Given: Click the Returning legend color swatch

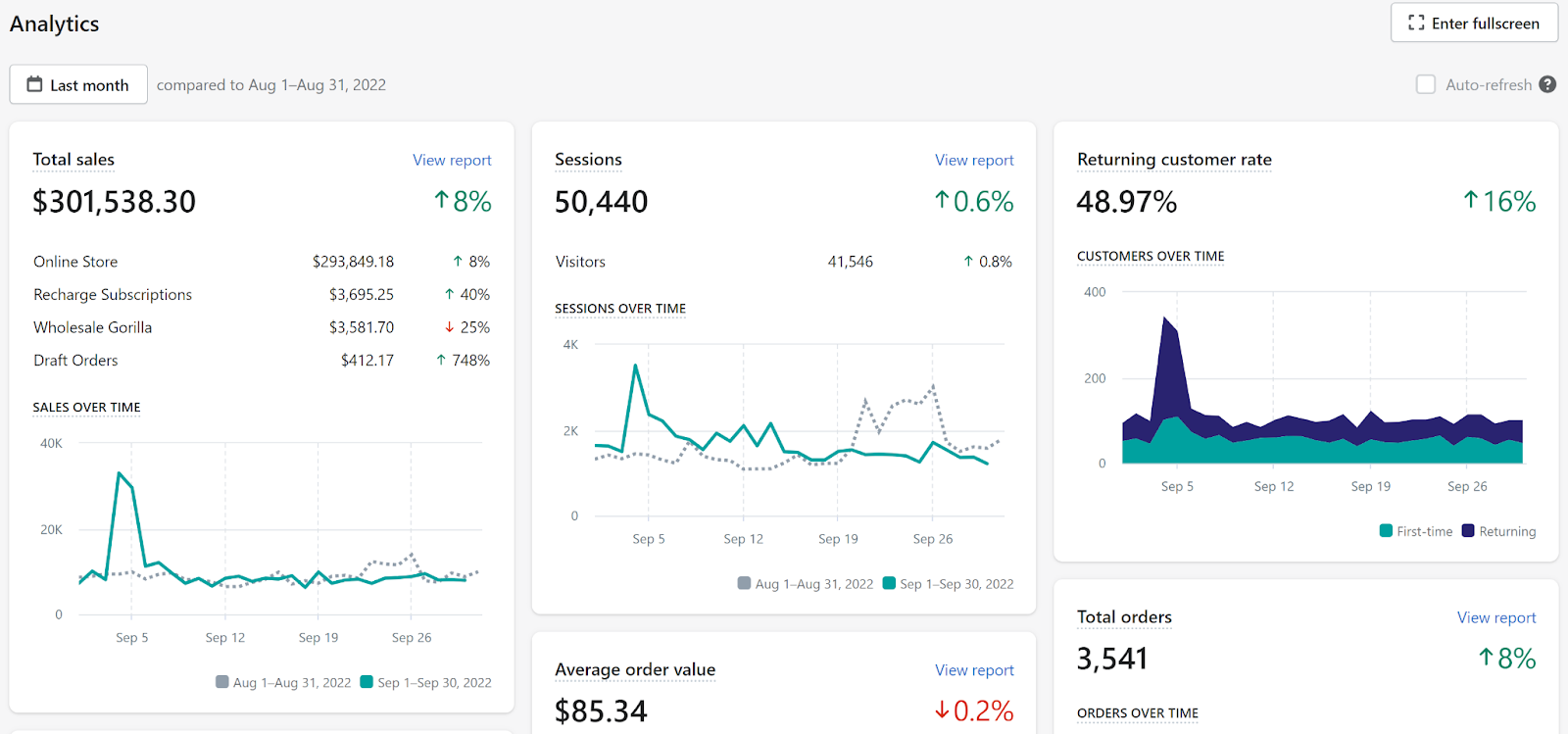Looking at the screenshot, I should [x=1468, y=531].
